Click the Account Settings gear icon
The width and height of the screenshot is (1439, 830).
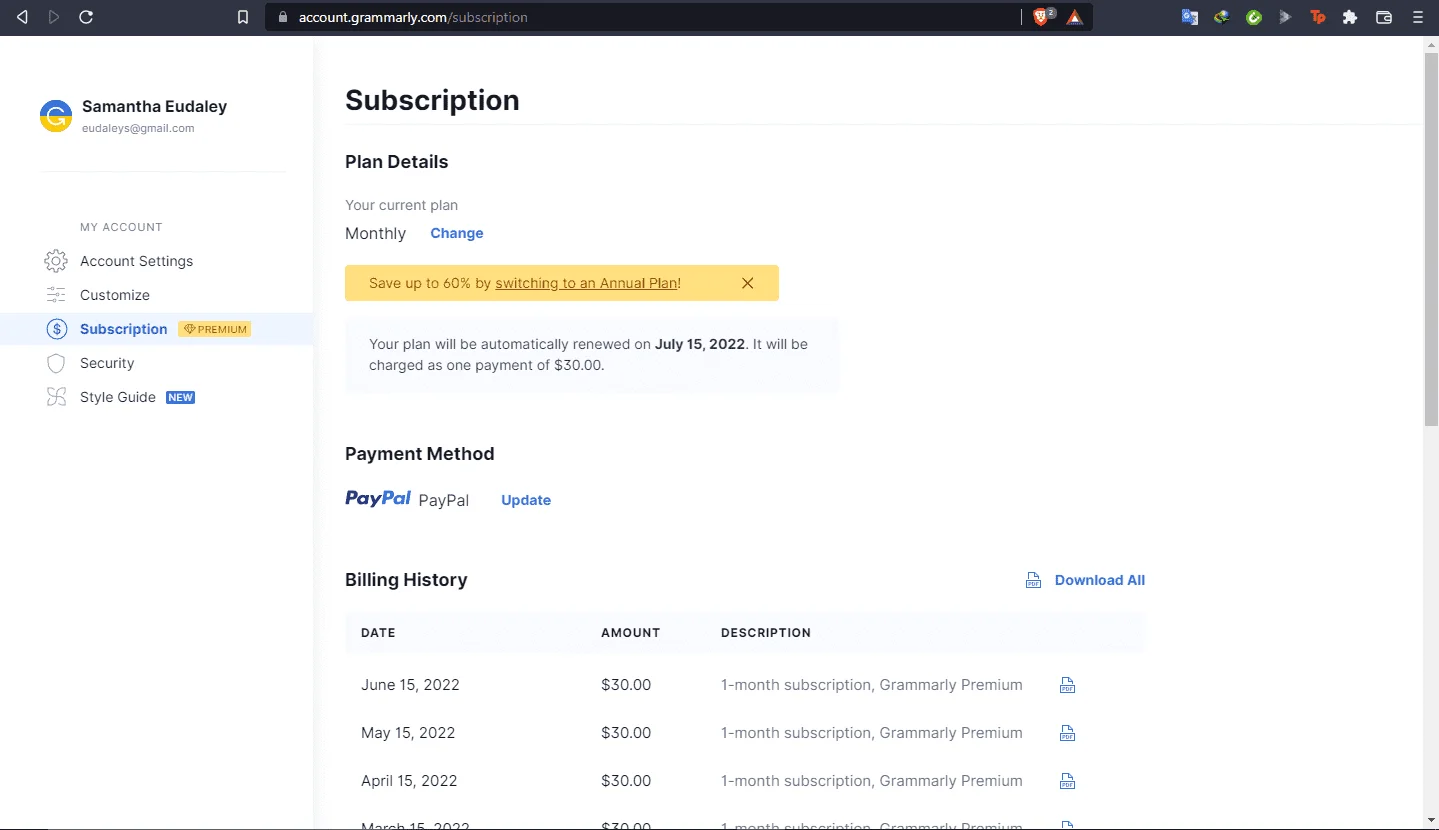pos(56,261)
